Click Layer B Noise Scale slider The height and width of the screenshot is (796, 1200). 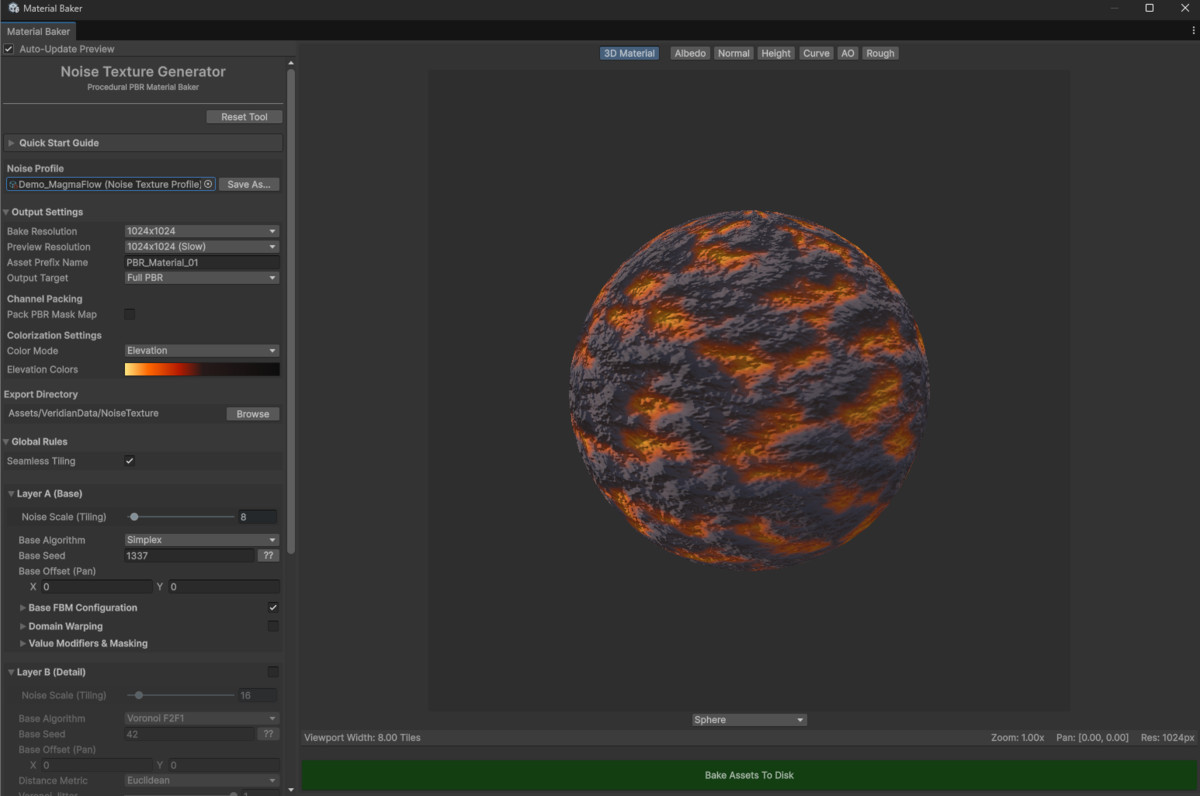tap(180, 695)
